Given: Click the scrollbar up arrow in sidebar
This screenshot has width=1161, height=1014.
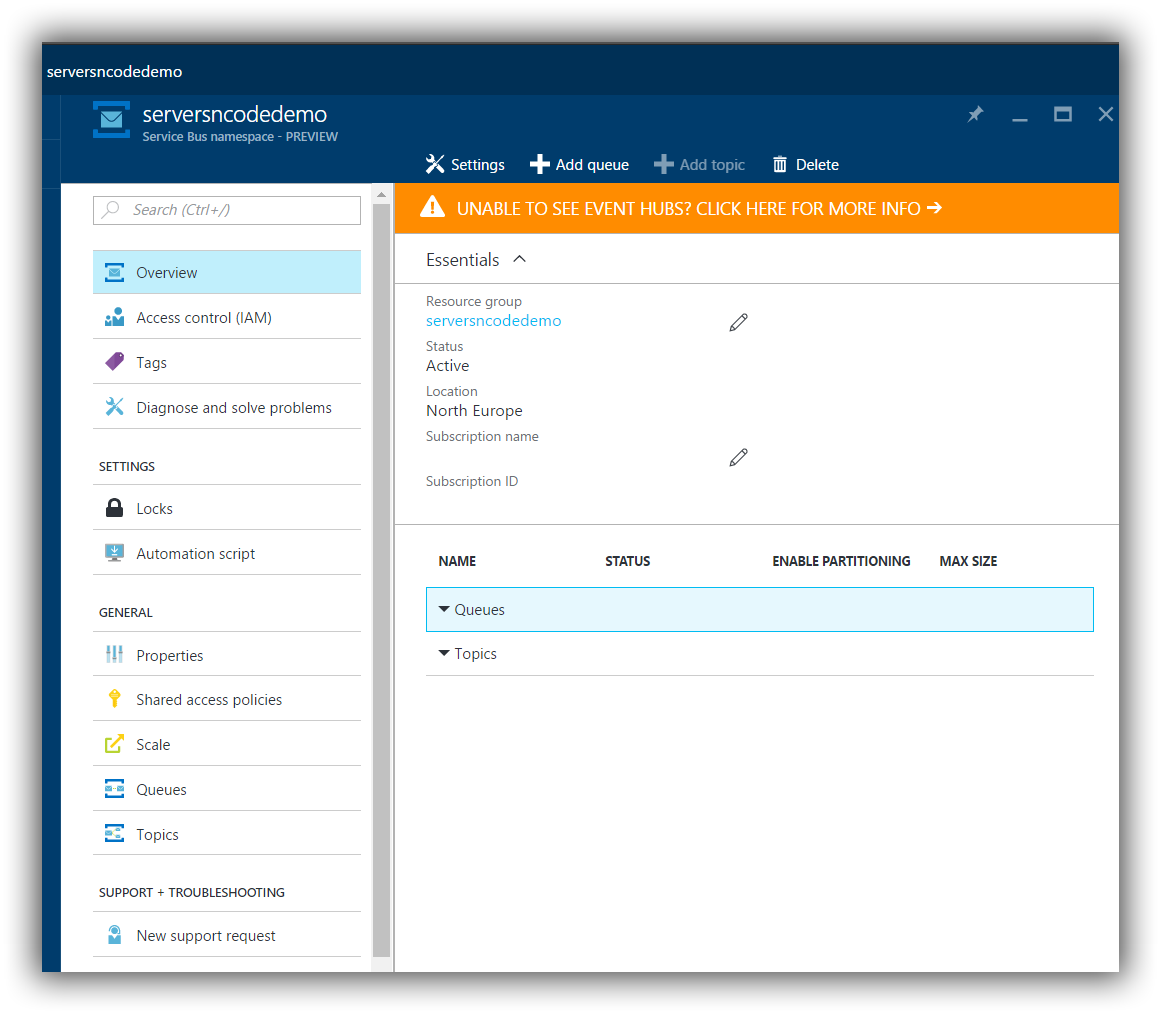Looking at the screenshot, I should click(x=381, y=195).
